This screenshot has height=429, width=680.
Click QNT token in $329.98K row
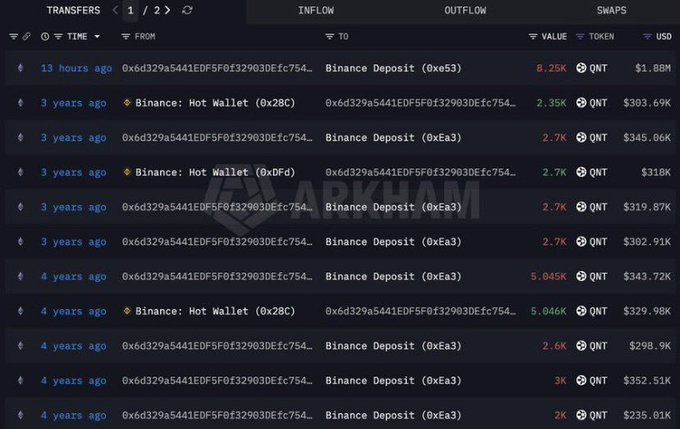[x=592, y=311]
